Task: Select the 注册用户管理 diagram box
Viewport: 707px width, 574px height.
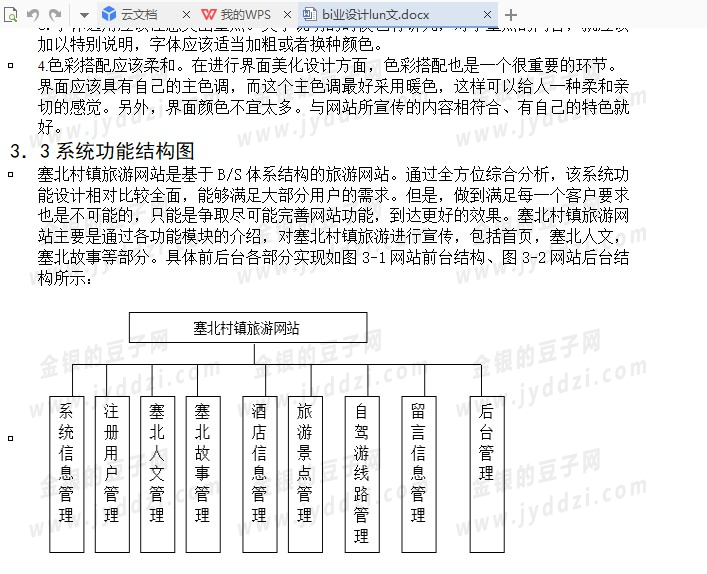Action: coord(112,474)
